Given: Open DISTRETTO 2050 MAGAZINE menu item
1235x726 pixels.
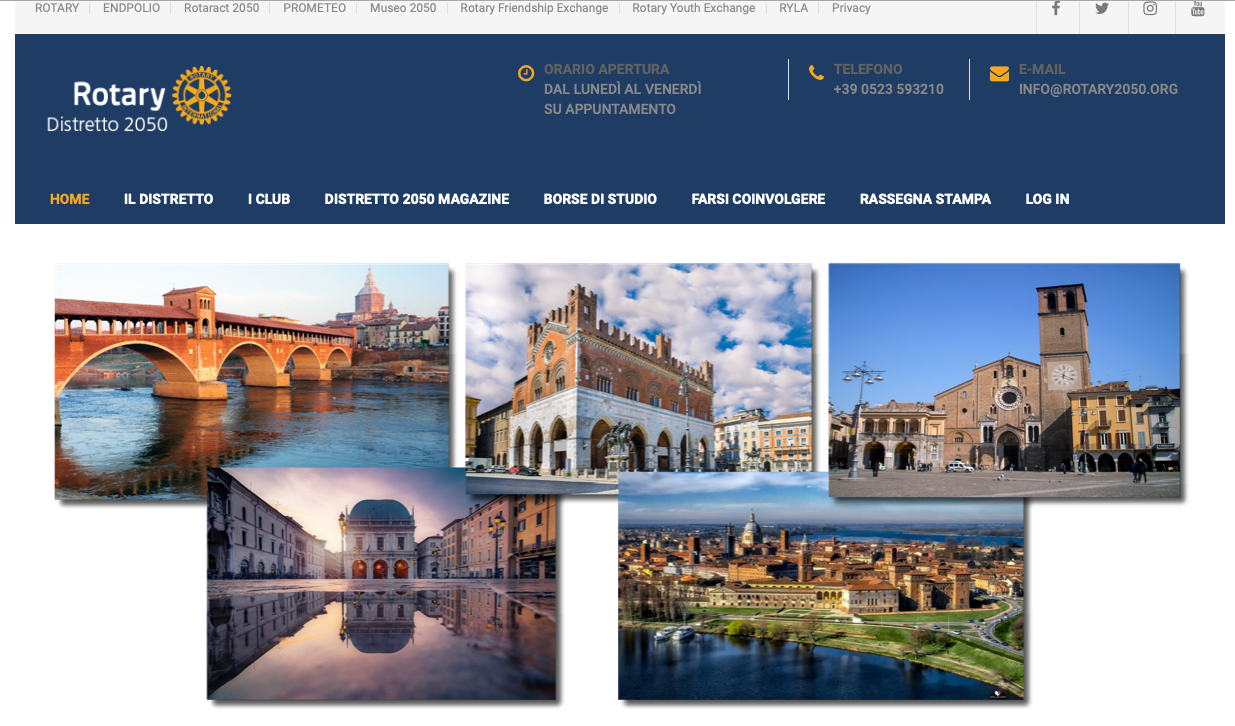Looking at the screenshot, I should (x=417, y=199).
